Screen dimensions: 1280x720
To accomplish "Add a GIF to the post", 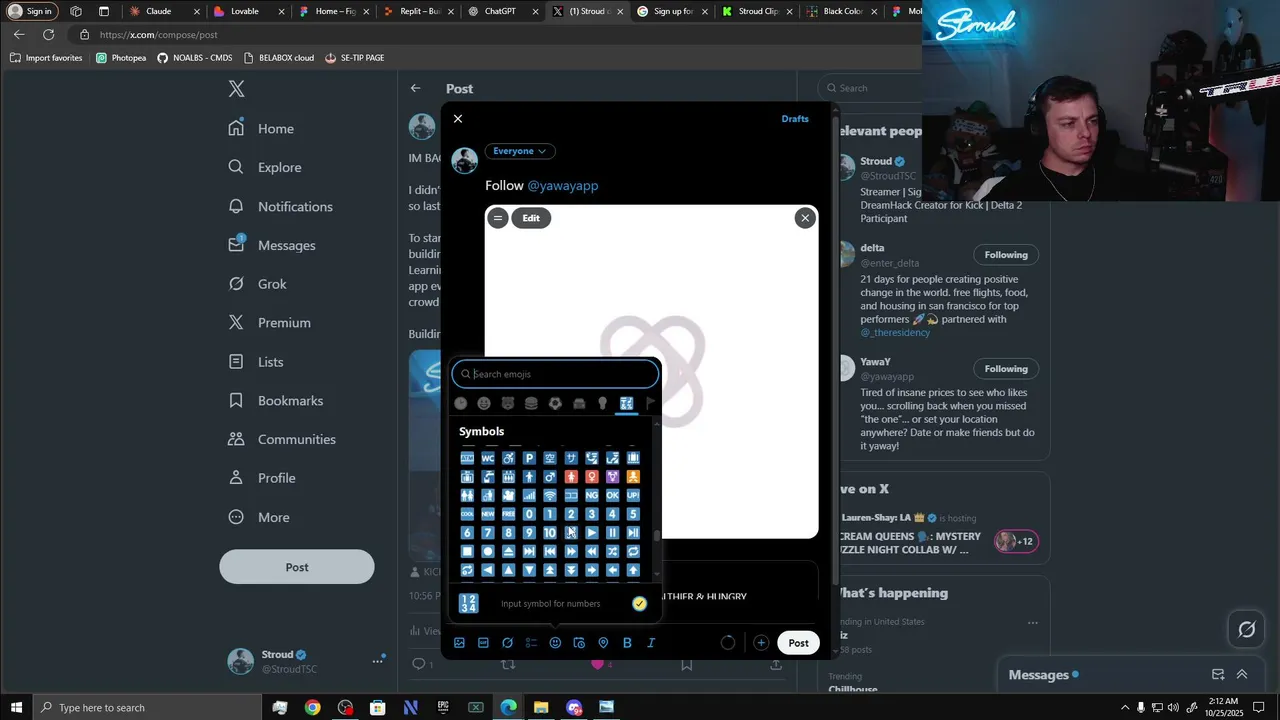I will coord(483,643).
